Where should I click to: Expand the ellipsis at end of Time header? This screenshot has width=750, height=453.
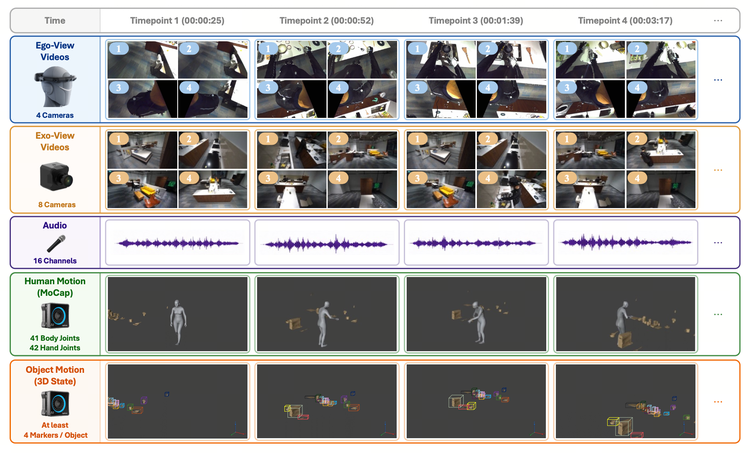[x=718, y=21]
